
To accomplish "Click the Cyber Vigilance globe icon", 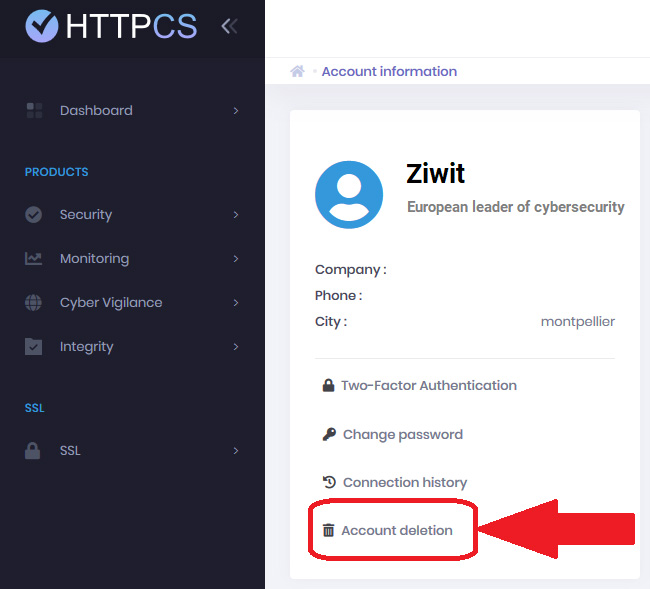I will (34, 302).
